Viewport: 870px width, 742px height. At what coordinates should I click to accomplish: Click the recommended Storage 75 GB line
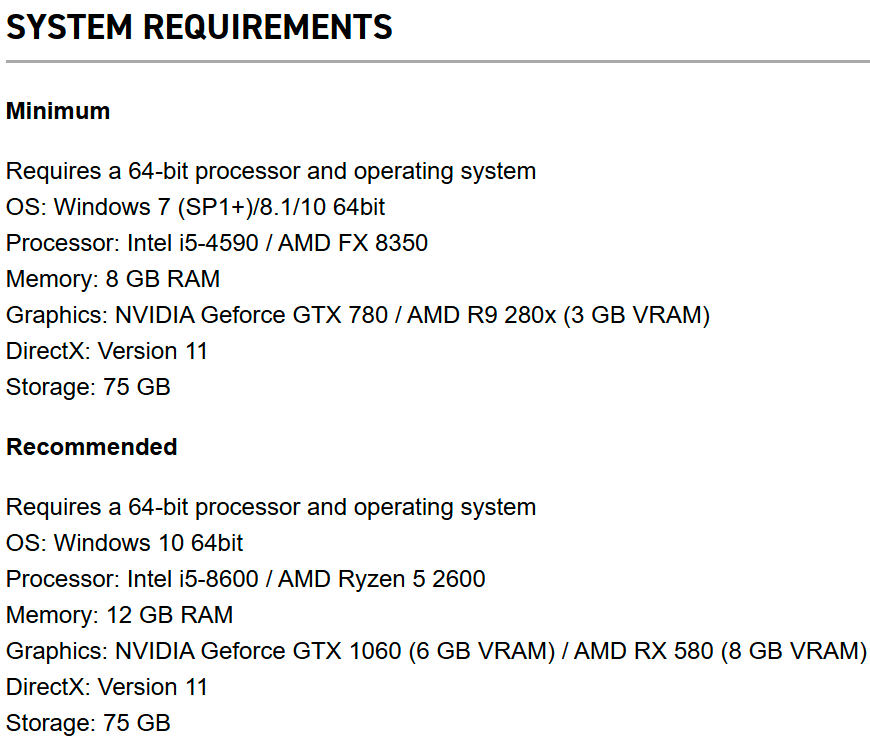click(88, 723)
